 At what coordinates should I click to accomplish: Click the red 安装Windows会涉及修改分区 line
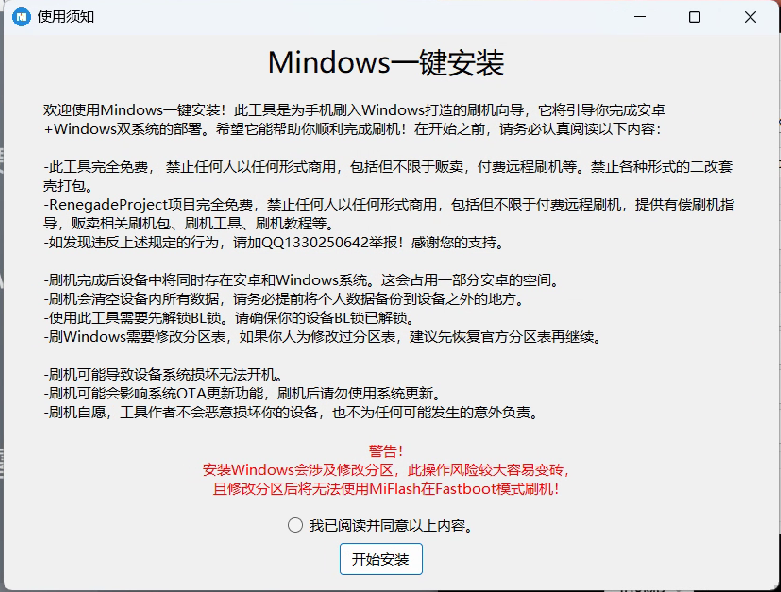[386, 470]
